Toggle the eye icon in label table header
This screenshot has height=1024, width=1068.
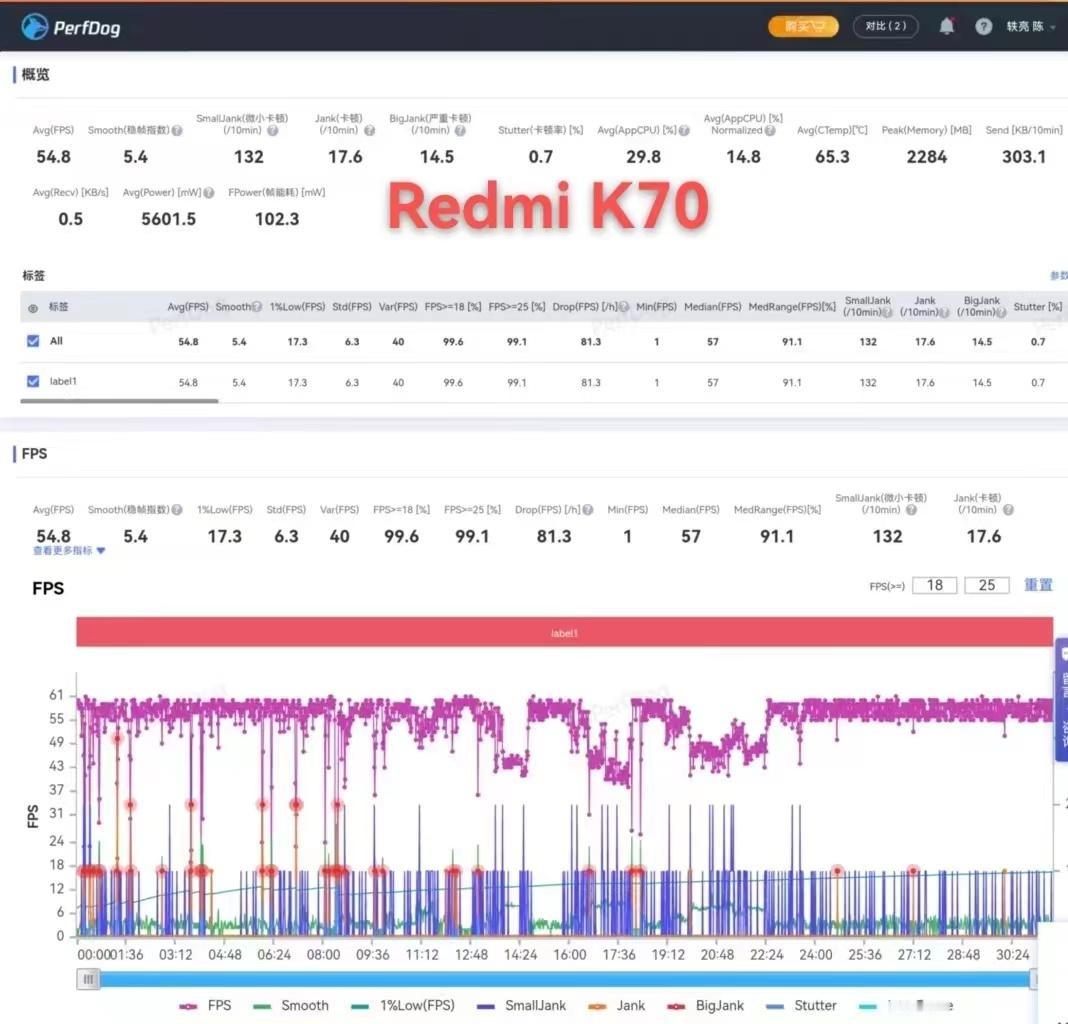click(x=33, y=308)
